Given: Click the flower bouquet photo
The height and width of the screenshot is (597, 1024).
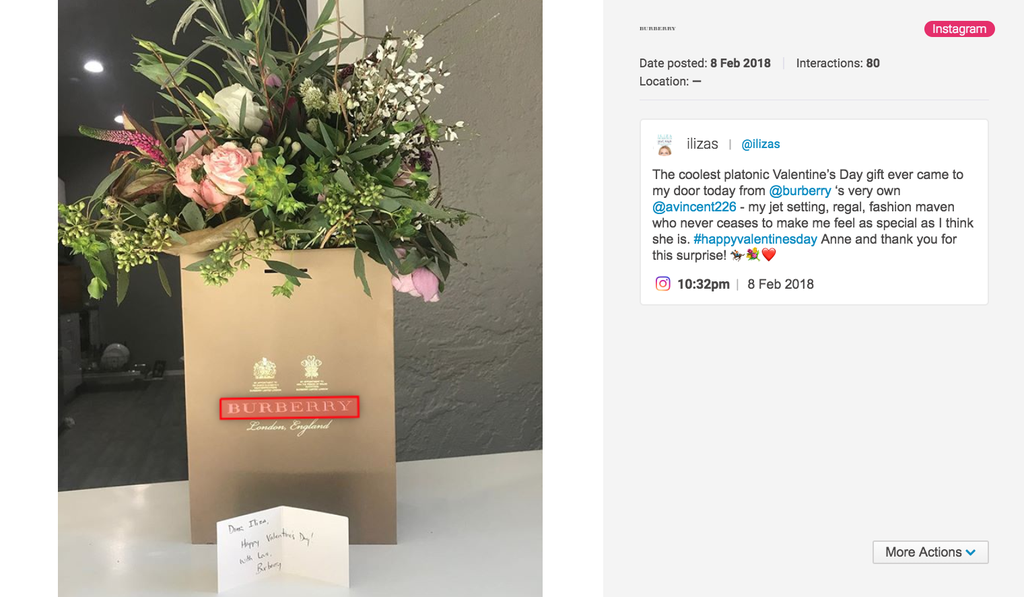Looking at the screenshot, I should (x=300, y=298).
